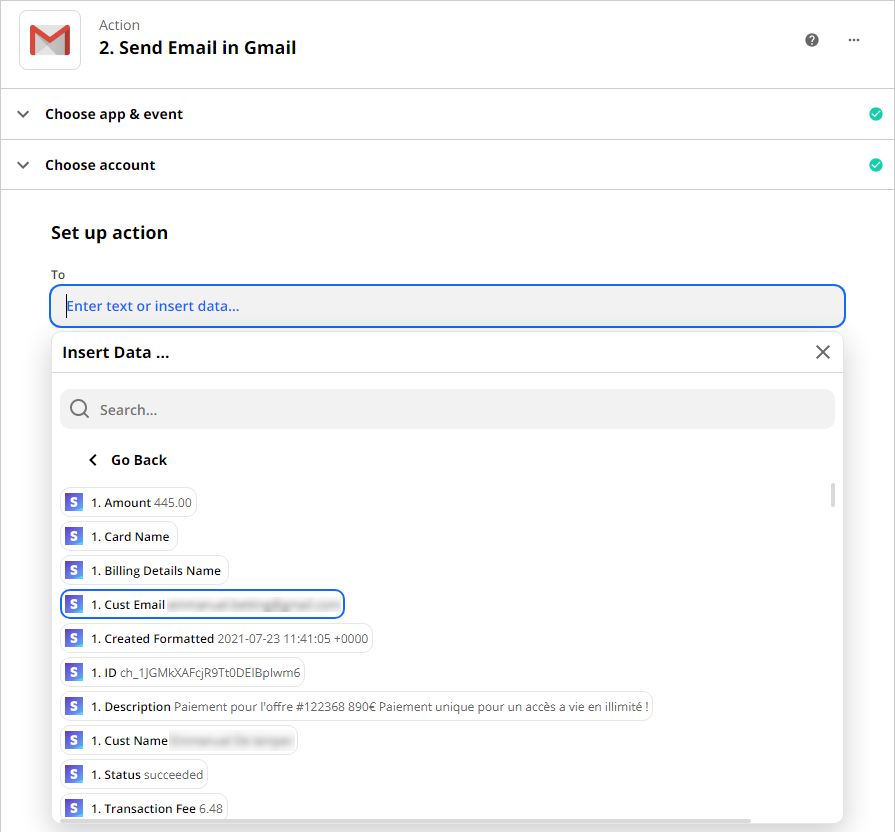Click the Gmail app icon
This screenshot has width=895, height=832.
(x=50, y=40)
